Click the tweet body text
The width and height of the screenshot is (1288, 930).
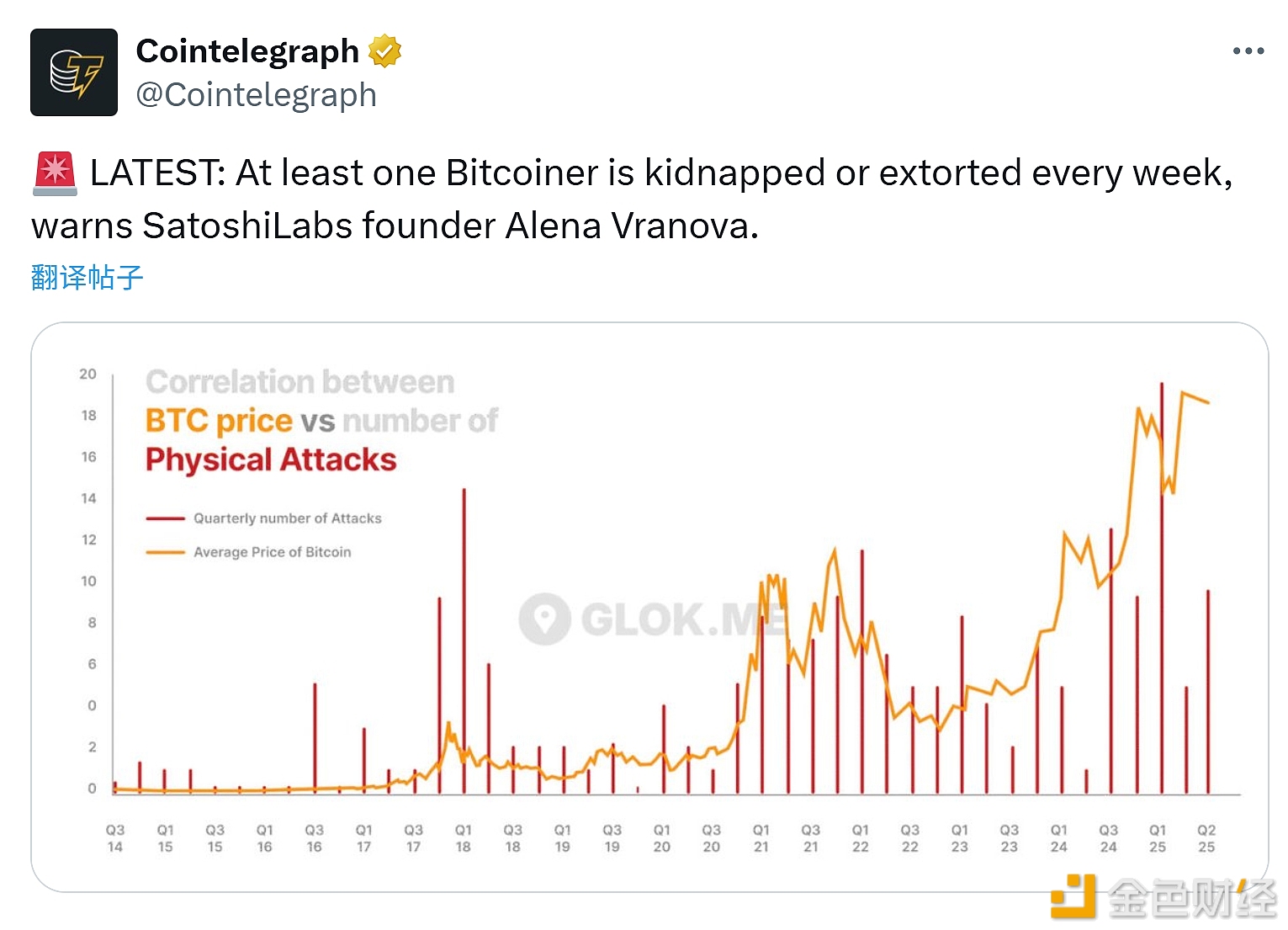coord(633,199)
